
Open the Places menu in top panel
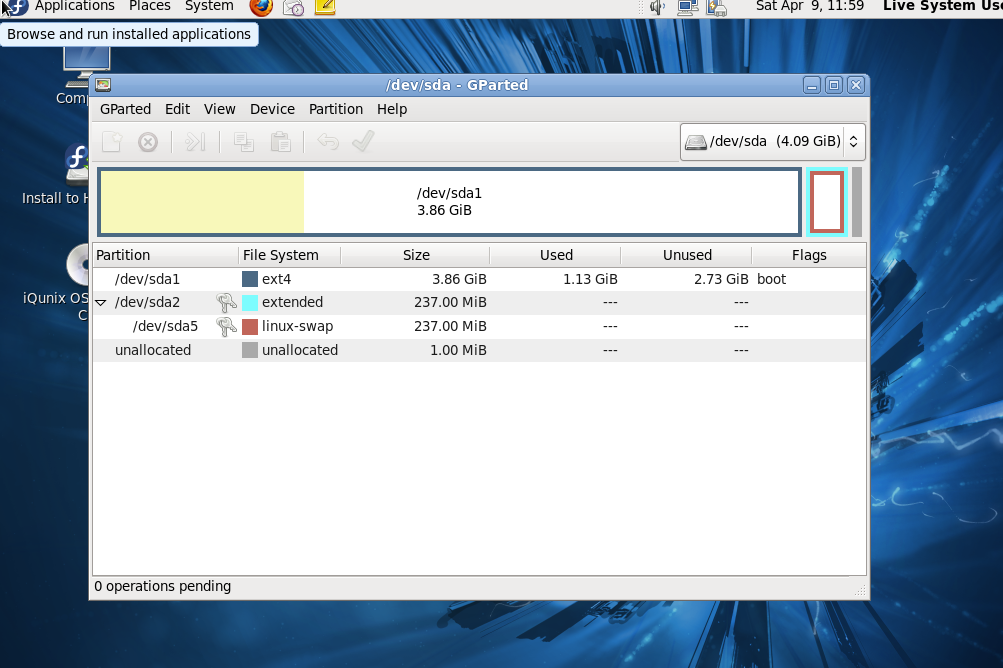[x=150, y=6]
